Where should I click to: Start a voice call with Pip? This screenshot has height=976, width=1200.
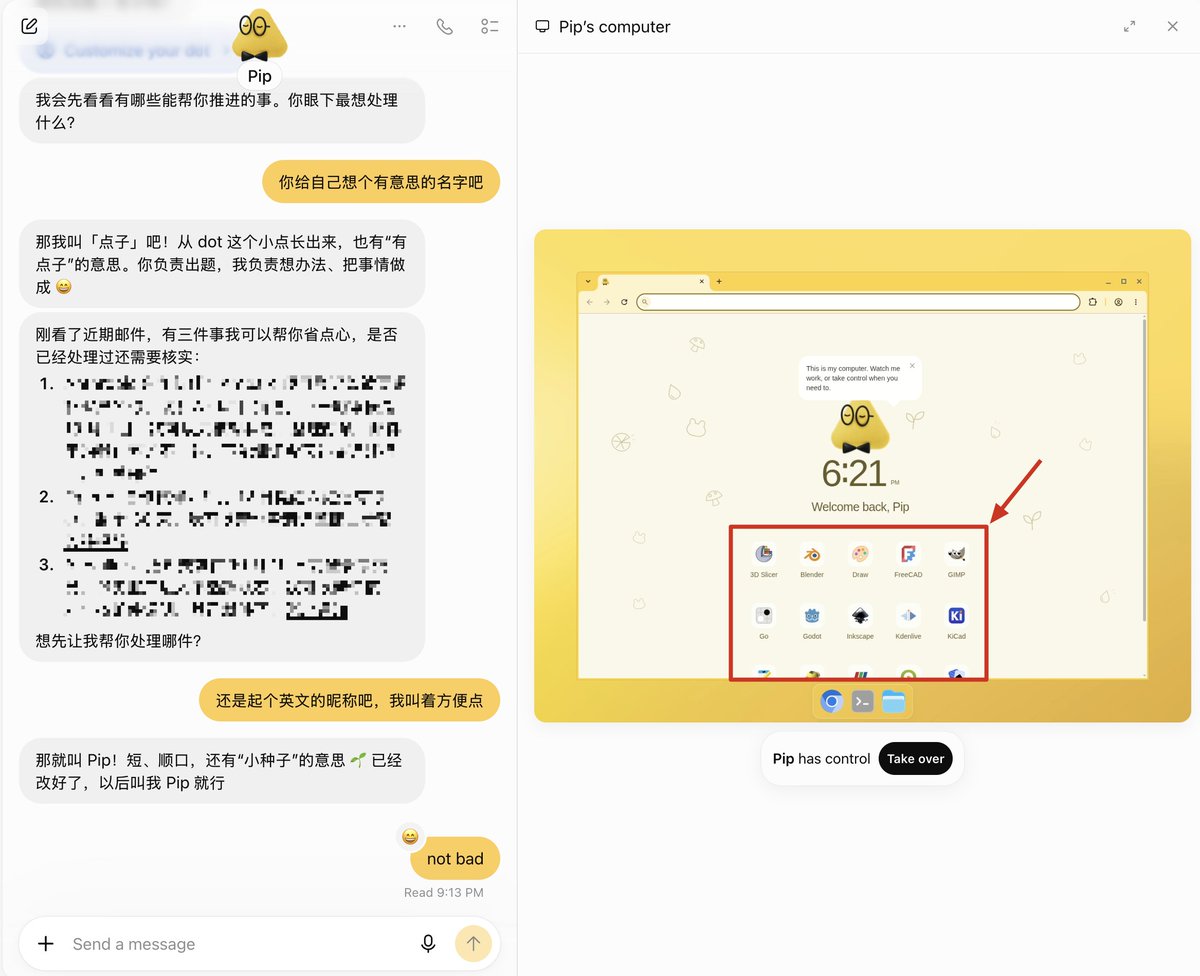(445, 27)
